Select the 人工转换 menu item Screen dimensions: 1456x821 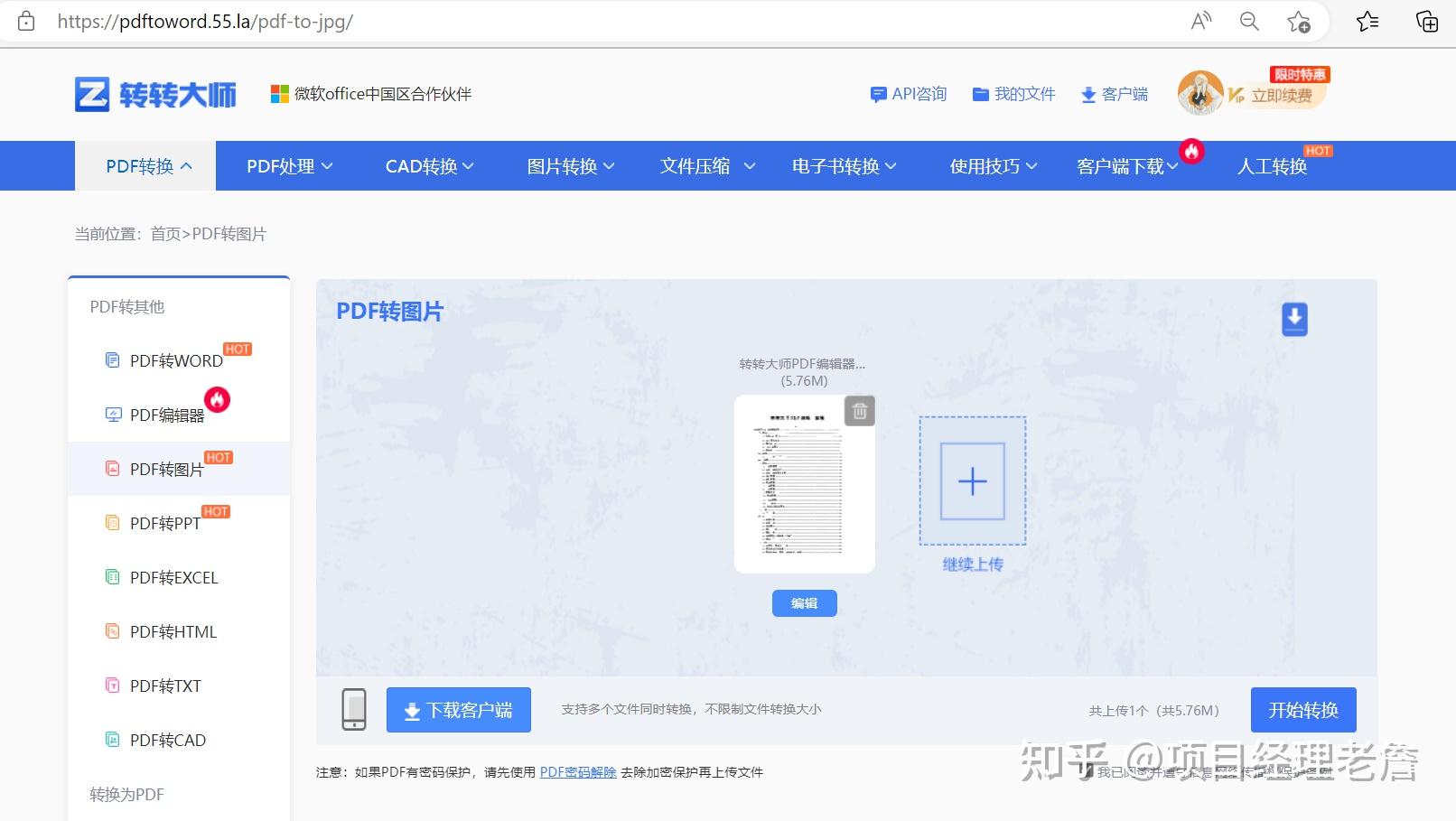coord(1272,165)
